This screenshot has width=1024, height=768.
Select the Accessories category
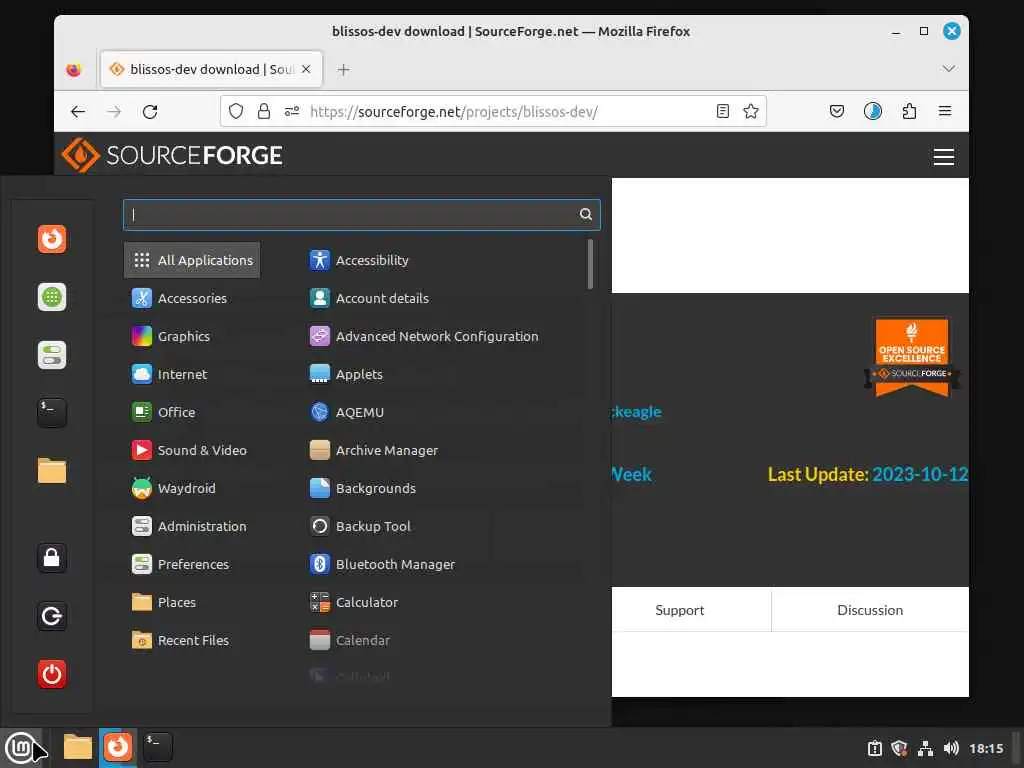(x=192, y=298)
